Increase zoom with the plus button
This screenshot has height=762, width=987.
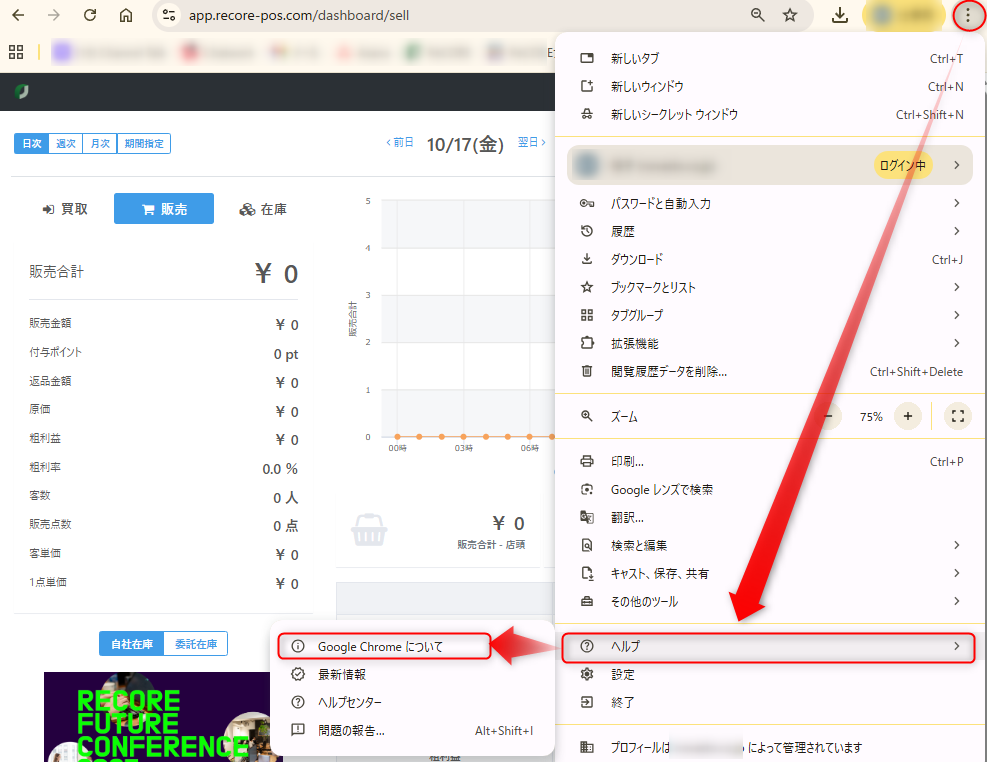pos(908,416)
